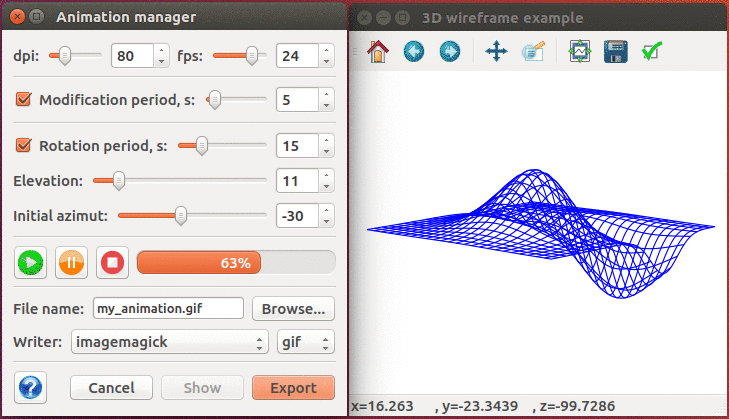Click the Modification period slider handle

[x=214, y=100]
